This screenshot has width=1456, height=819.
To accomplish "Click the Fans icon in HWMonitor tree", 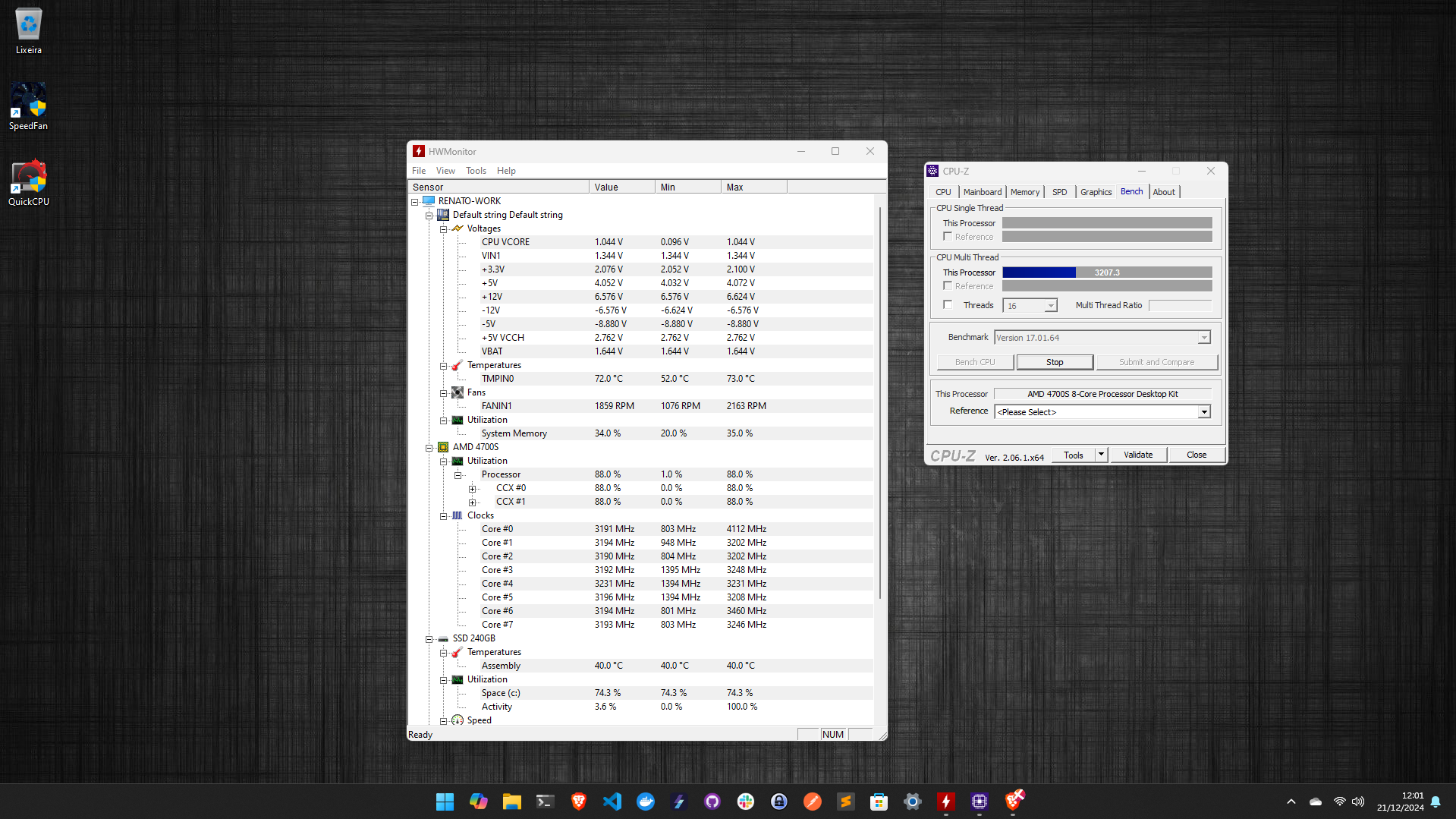I will click(x=458, y=392).
